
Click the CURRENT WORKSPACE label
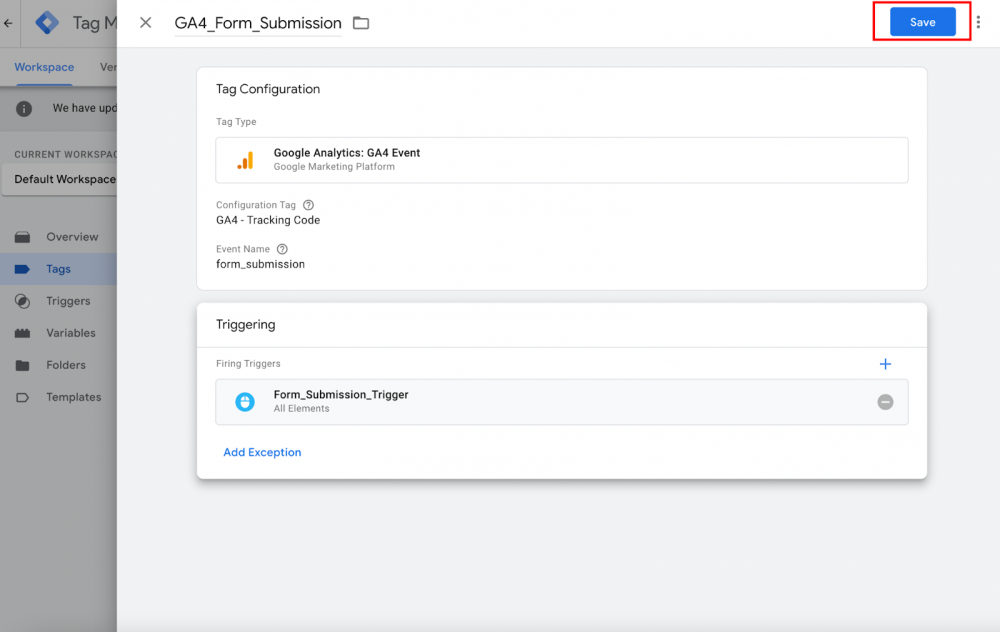point(65,154)
